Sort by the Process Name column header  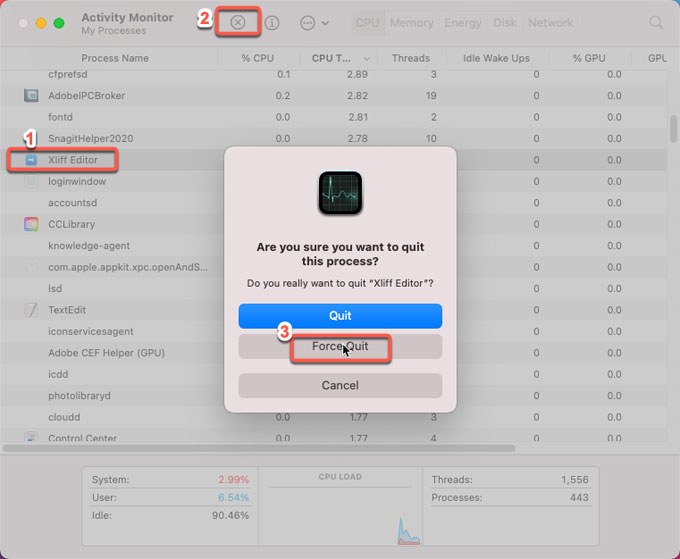115,58
